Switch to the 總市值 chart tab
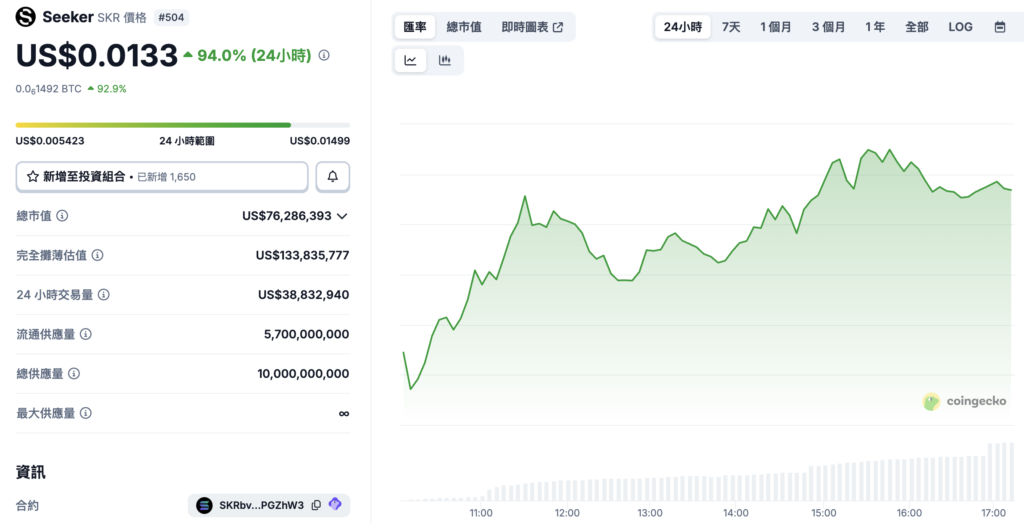Image resolution: width=1024 pixels, height=524 pixels. pyautogui.click(x=463, y=27)
